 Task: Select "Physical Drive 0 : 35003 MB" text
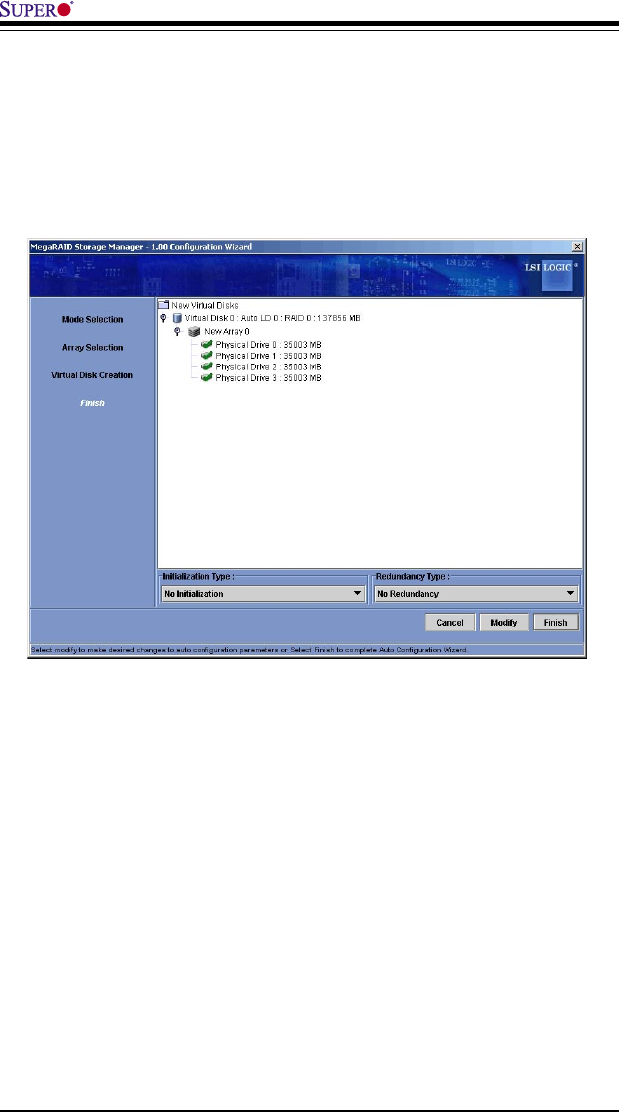coord(269,344)
